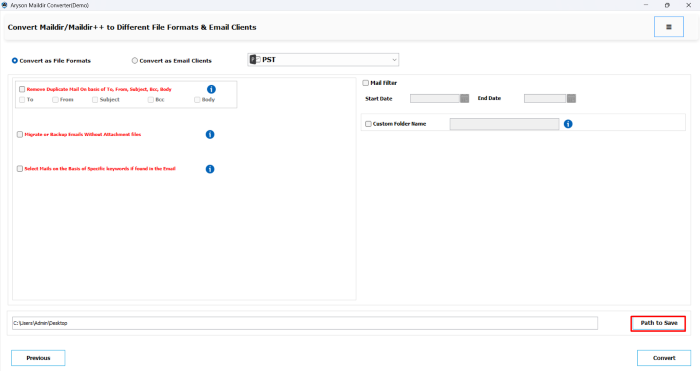
Task: Open the hamburger menu button
Action: [x=668, y=27]
